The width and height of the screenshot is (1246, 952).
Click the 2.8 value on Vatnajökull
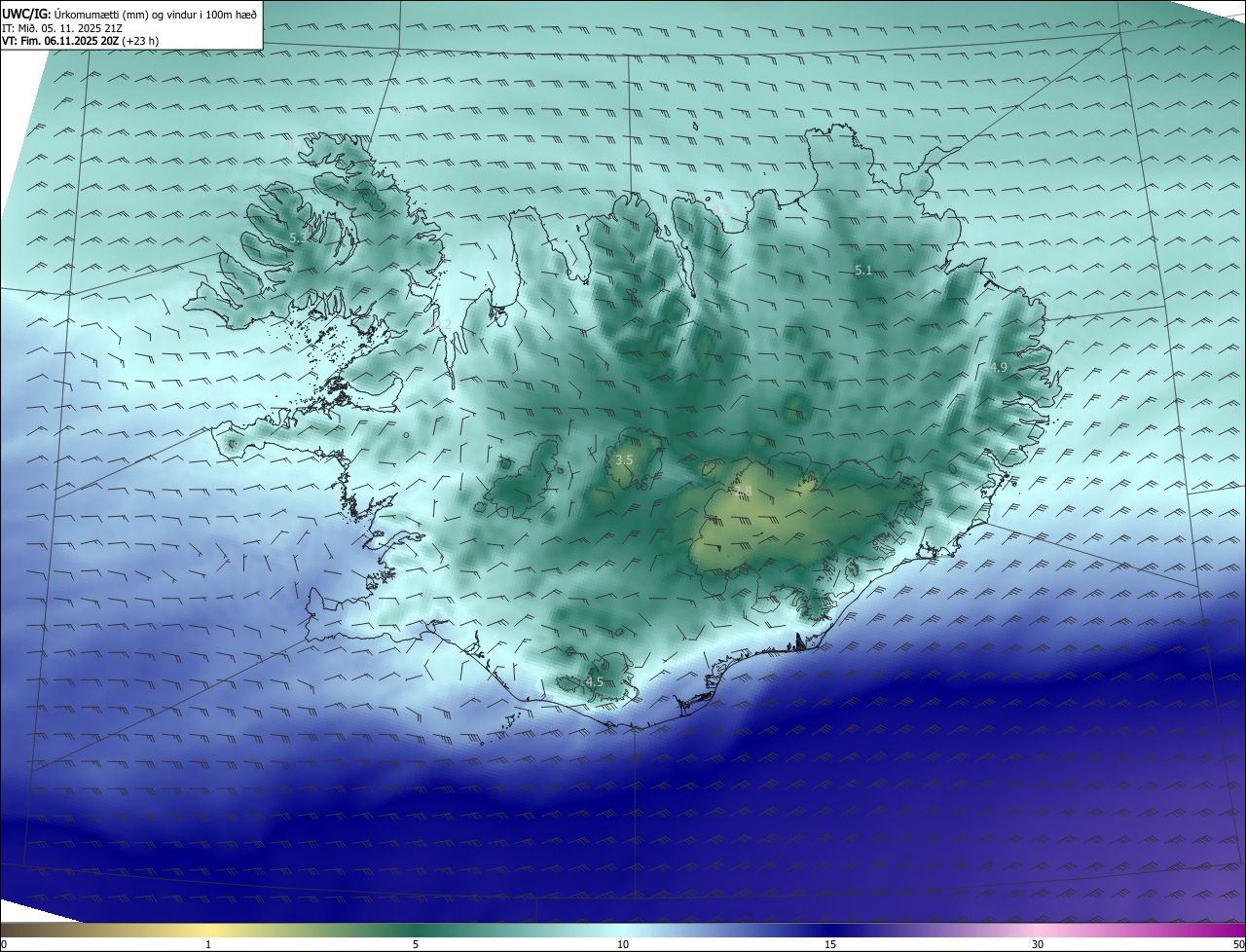point(744,492)
